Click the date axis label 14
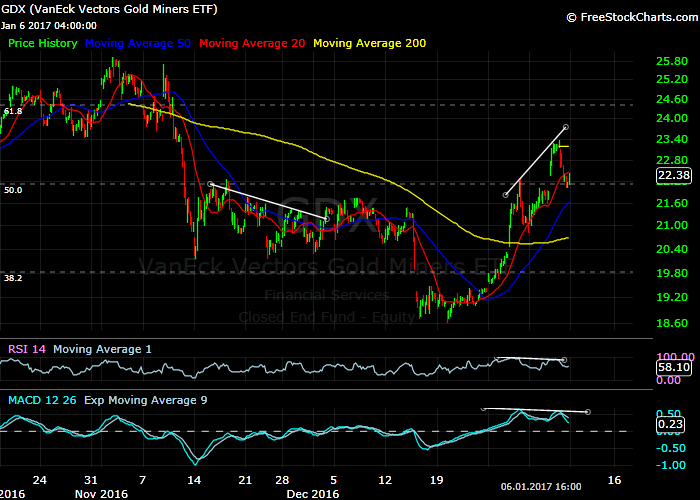The width and height of the screenshot is (700, 500). click(194, 480)
